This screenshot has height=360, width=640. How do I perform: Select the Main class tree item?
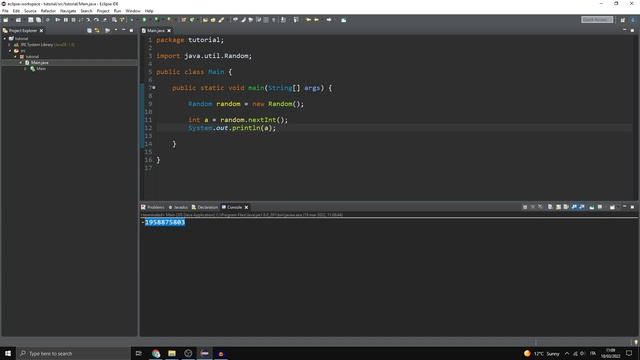pyautogui.click(x=41, y=69)
